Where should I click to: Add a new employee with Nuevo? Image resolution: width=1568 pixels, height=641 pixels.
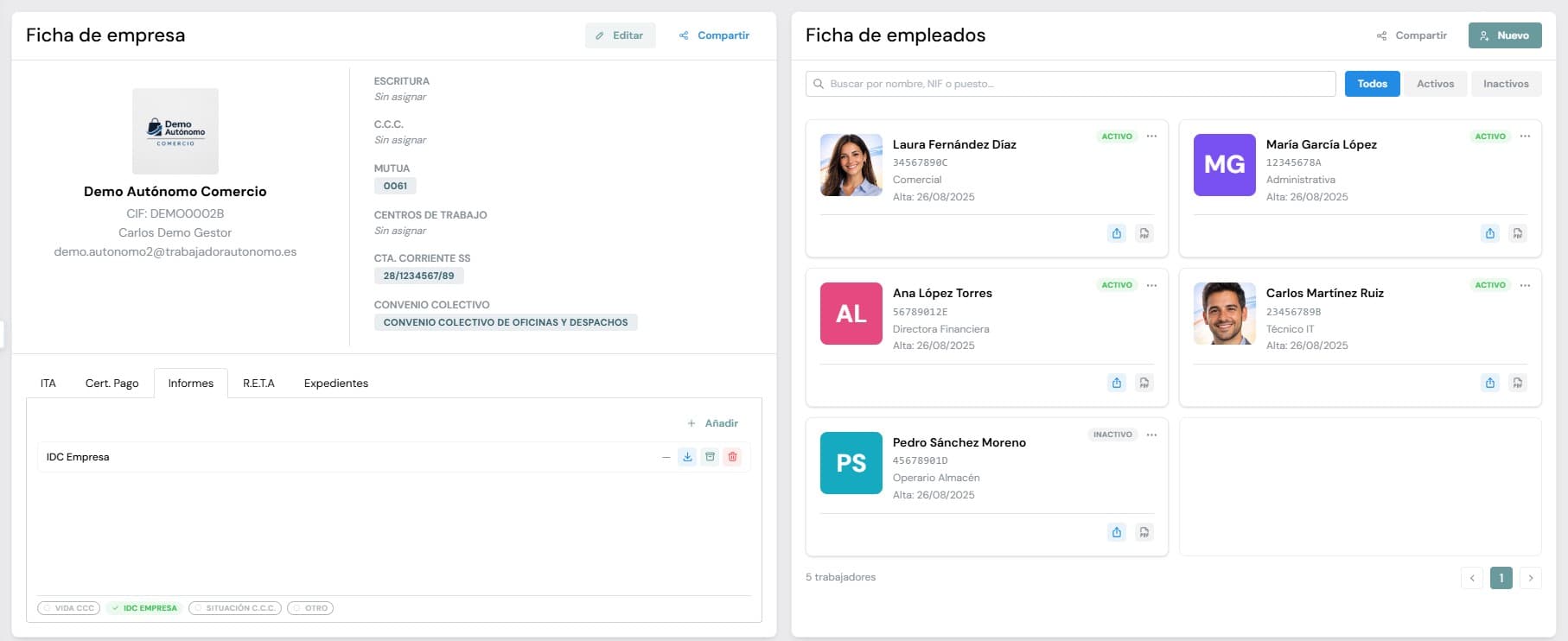1505,35
